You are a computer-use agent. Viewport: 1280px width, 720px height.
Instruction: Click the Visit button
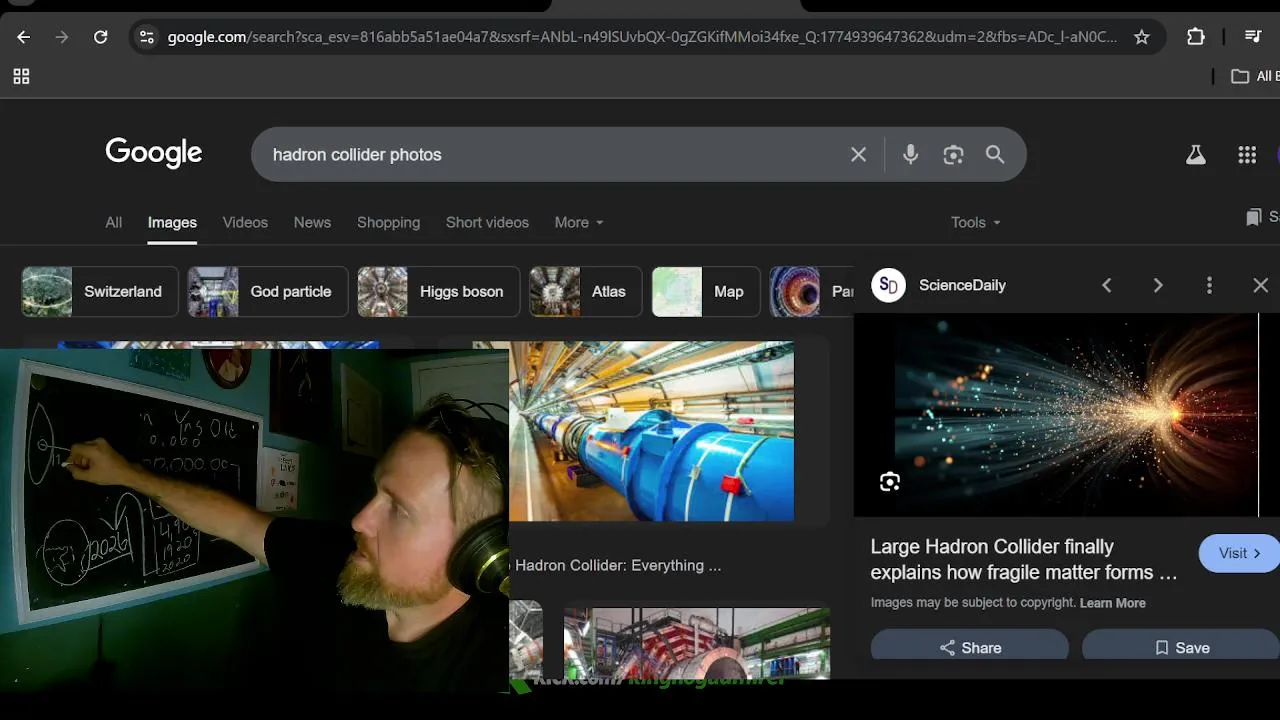(x=1239, y=553)
